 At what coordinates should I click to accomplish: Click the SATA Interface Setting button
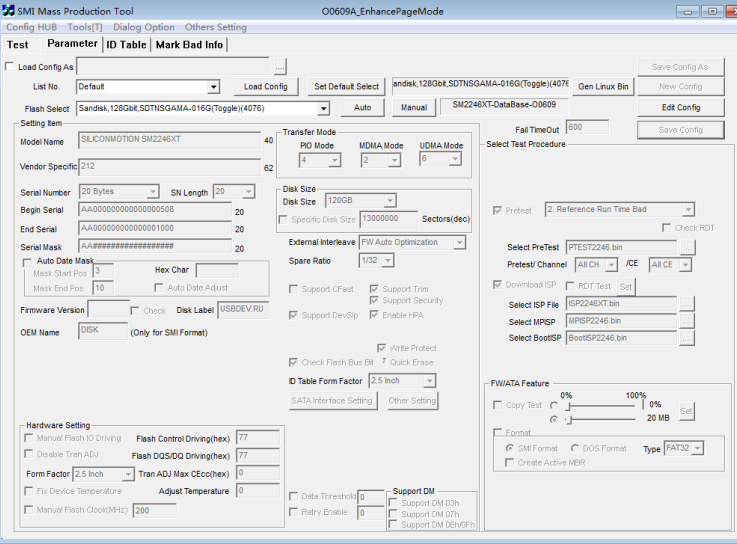point(333,401)
